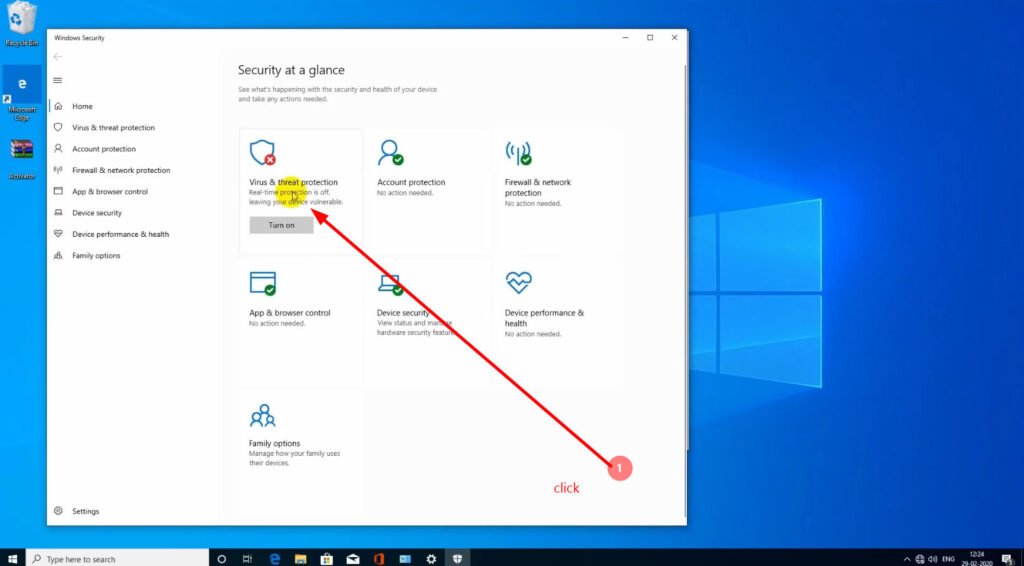The height and width of the screenshot is (566, 1024).
Task: Open the App & browser control window icon tile
Action: 263,283
